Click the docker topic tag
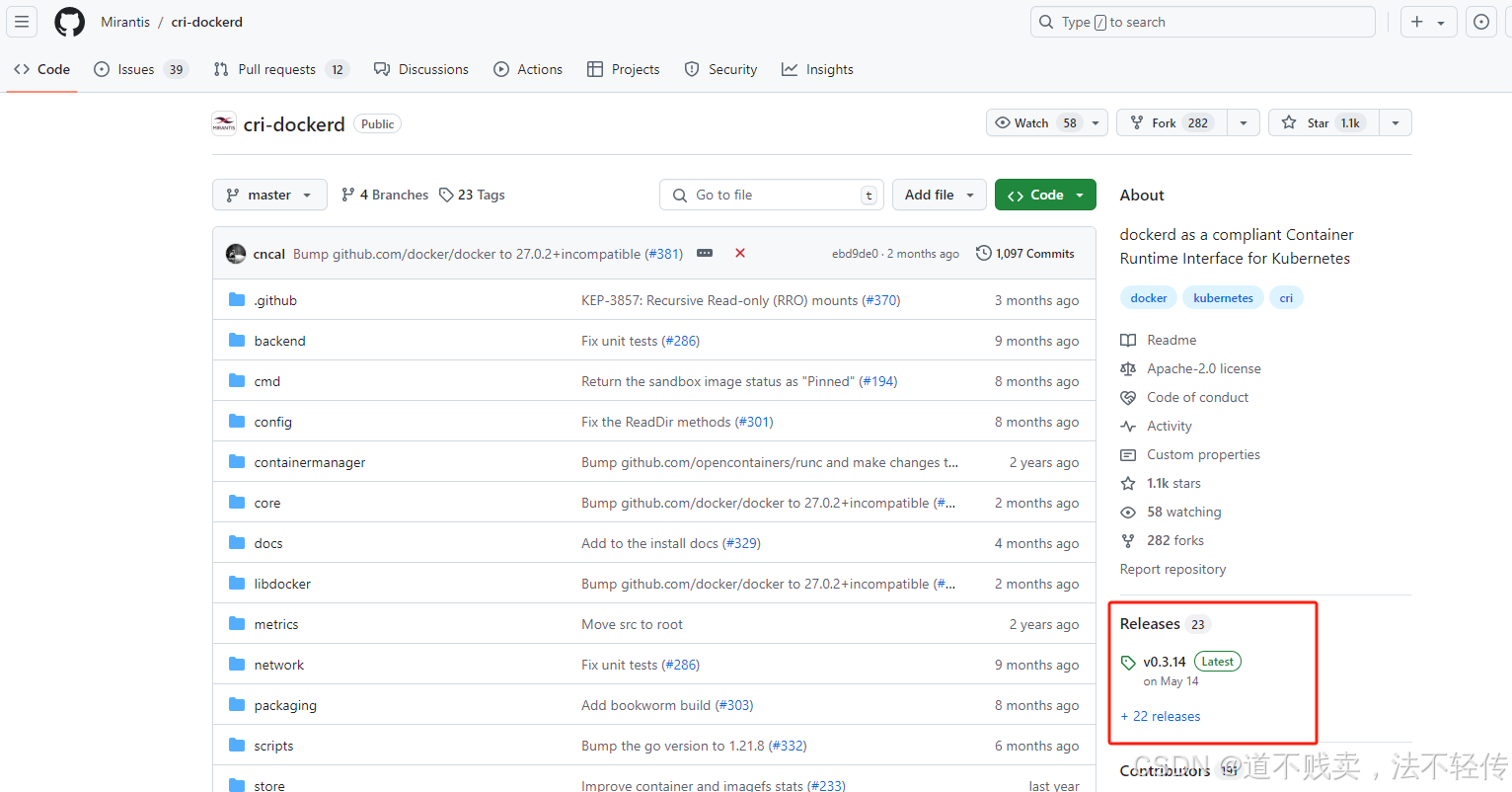Screen dimensions: 1512x792 [1149, 298]
